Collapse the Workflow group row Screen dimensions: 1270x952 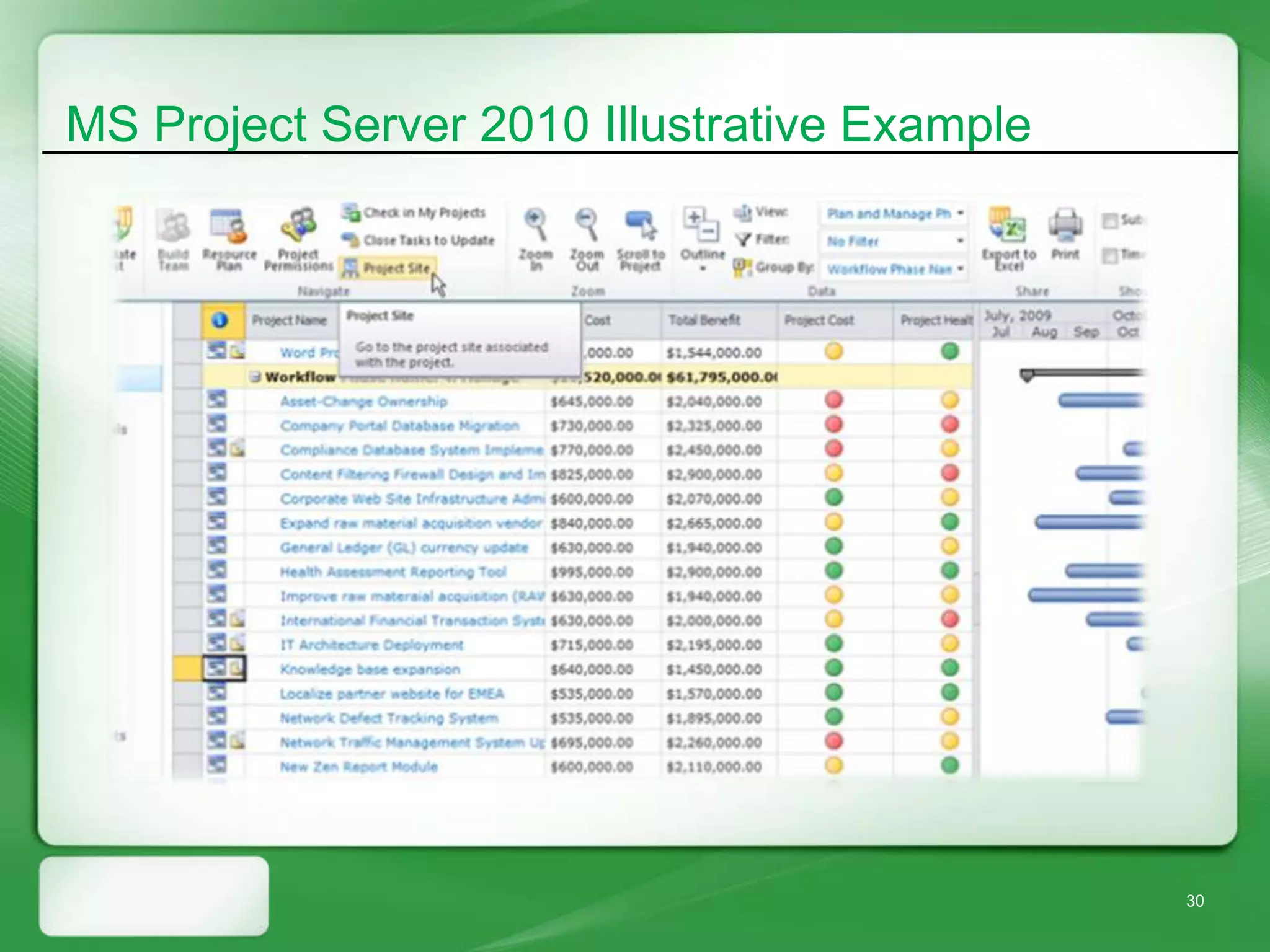254,377
